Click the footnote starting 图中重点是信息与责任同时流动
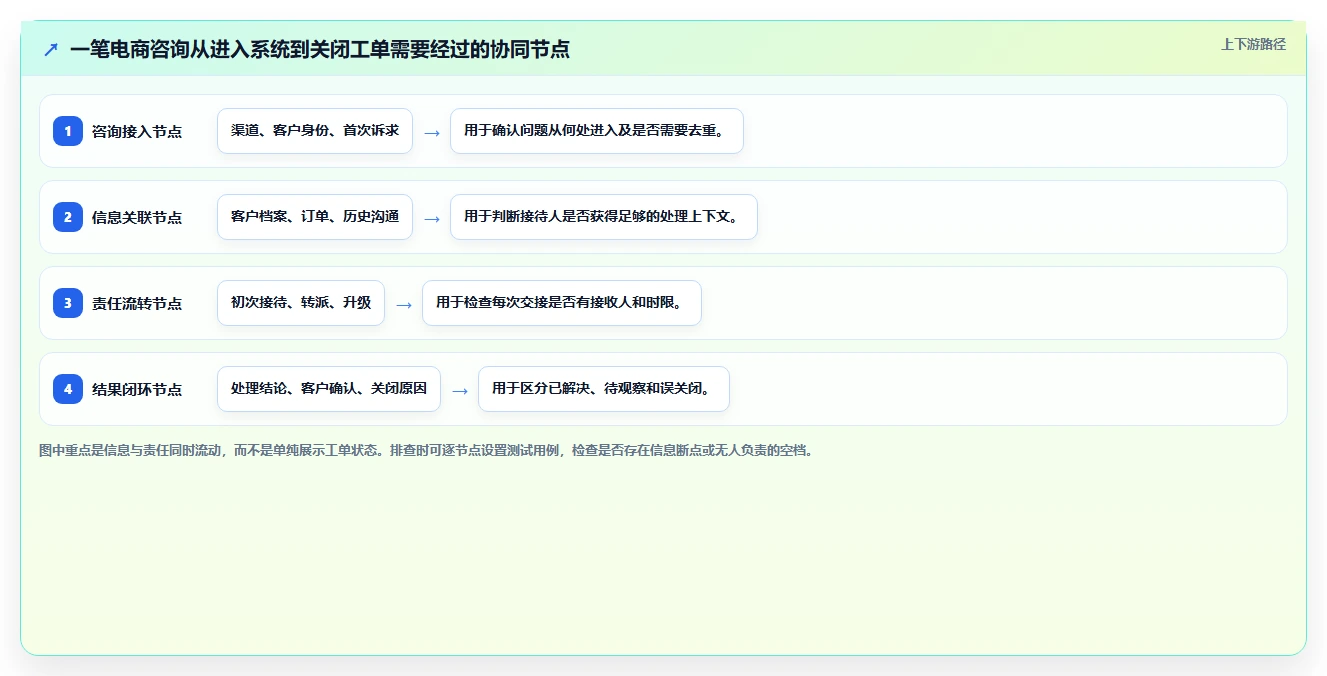 click(428, 451)
